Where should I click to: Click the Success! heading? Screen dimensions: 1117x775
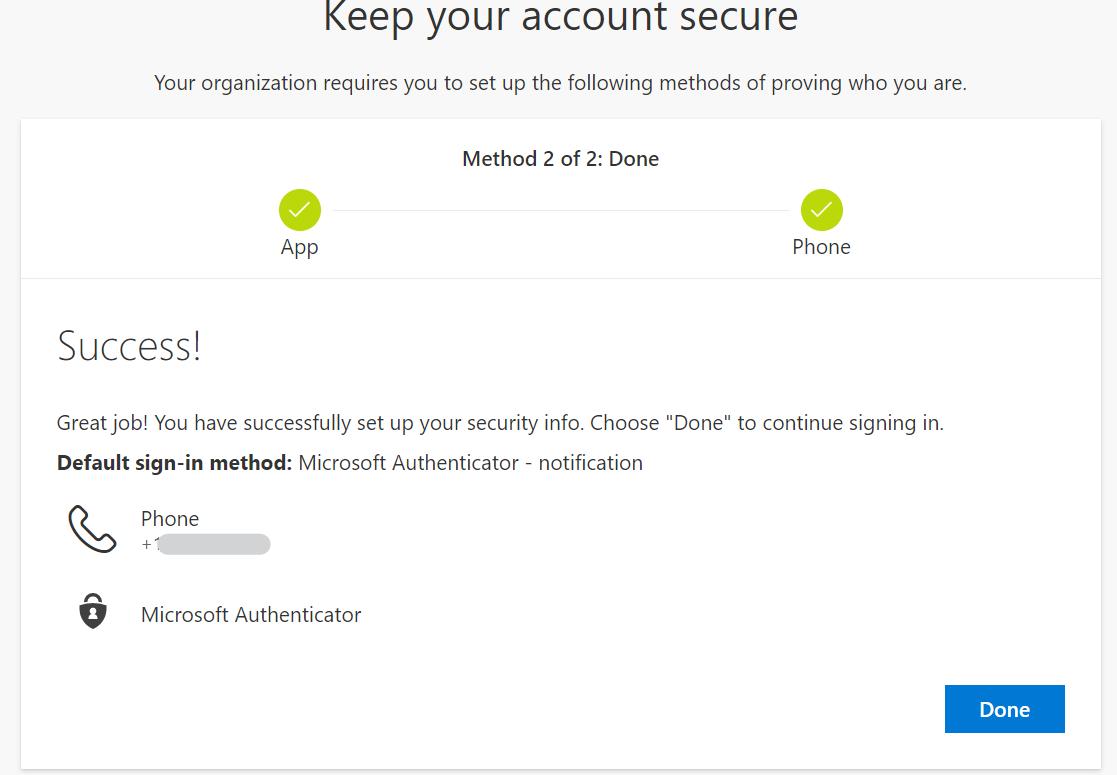(x=129, y=346)
